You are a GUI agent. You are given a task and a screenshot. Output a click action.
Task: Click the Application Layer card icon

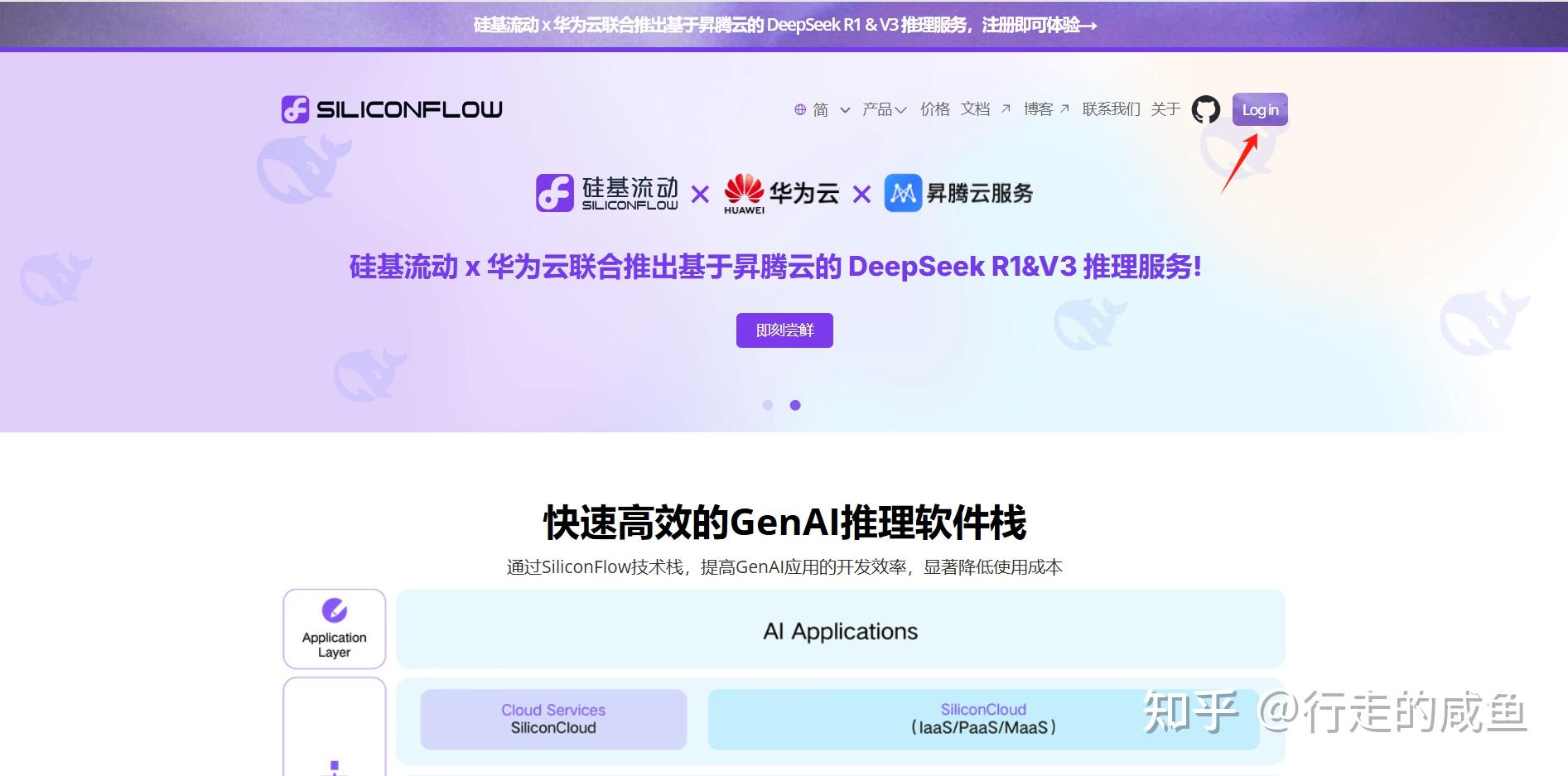pos(335,610)
